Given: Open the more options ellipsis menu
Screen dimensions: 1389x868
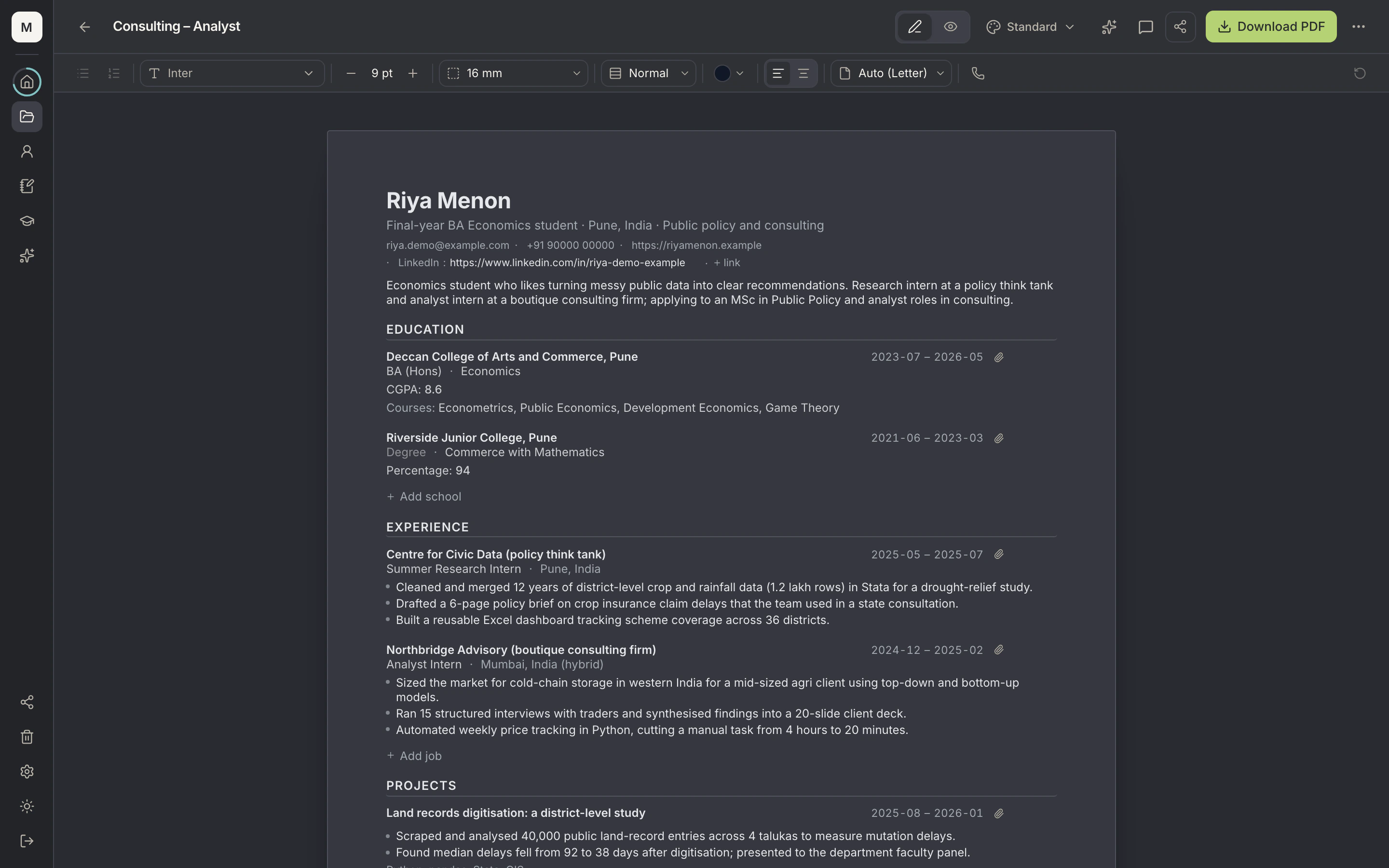Looking at the screenshot, I should click(x=1358, y=27).
